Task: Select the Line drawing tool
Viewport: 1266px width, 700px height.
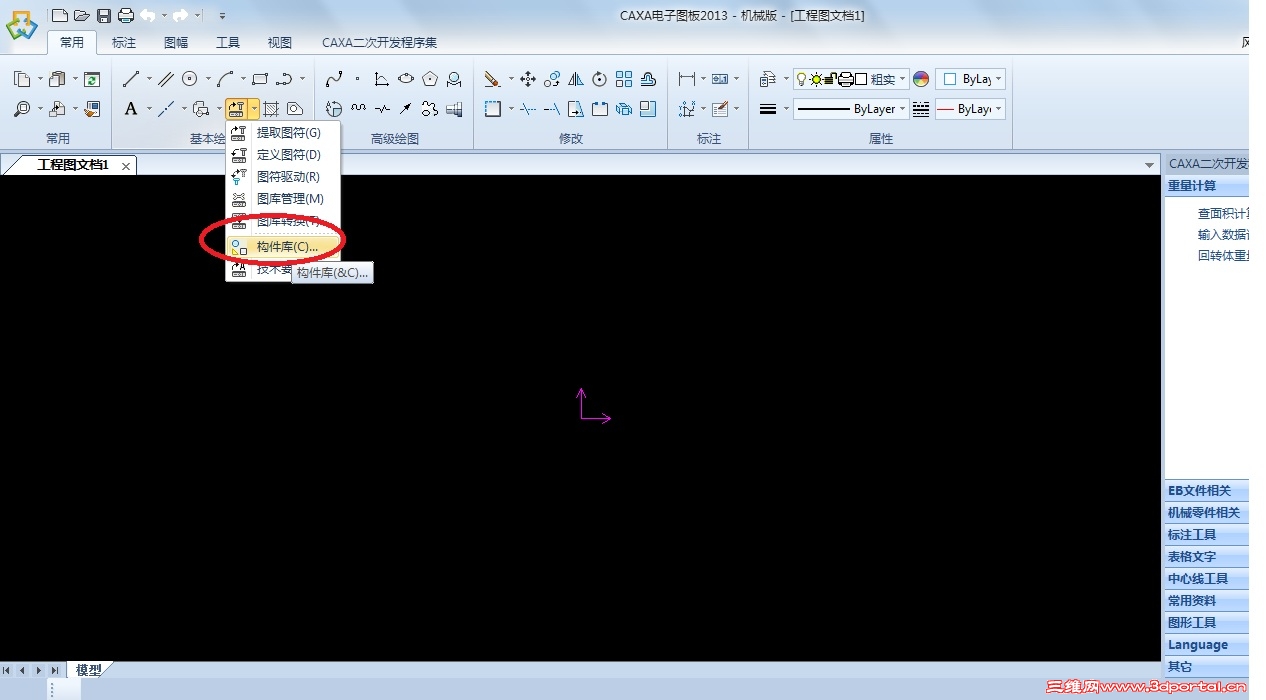Action: (x=131, y=79)
